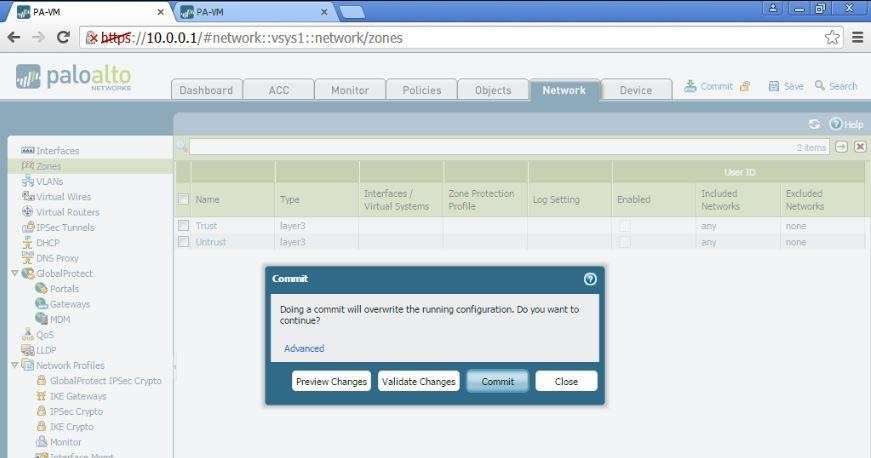This screenshot has height=458, width=871.
Task: Collapse the GlobalProtect tree node
Action: [x=14, y=273]
